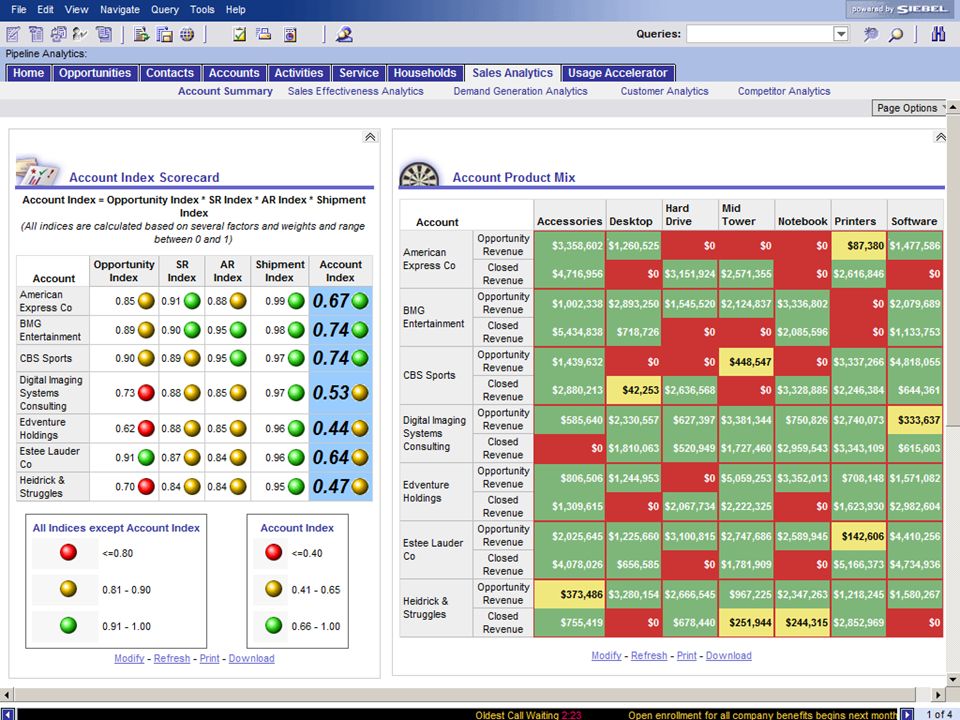960x720 pixels.
Task: Click the green Account Index light for American Express
Action: pyautogui.click(x=360, y=301)
